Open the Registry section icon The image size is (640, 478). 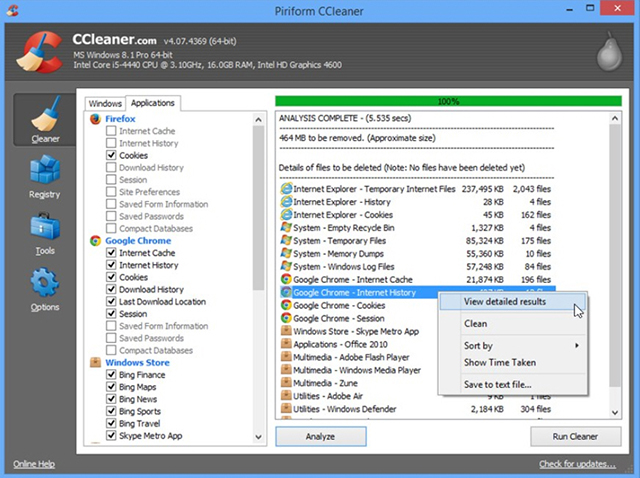45,169
